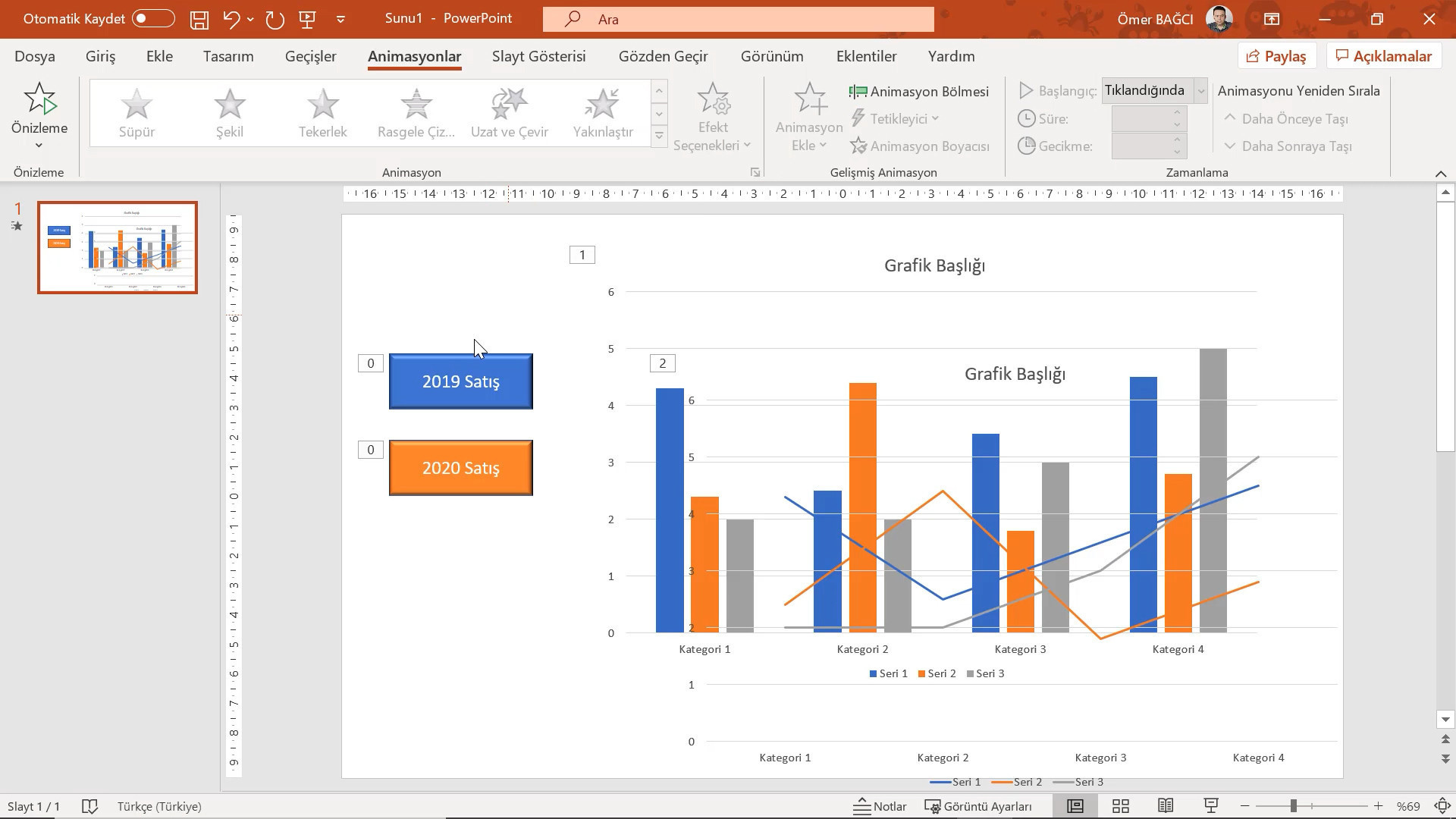Open the Geçişler tab

point(310,56)
